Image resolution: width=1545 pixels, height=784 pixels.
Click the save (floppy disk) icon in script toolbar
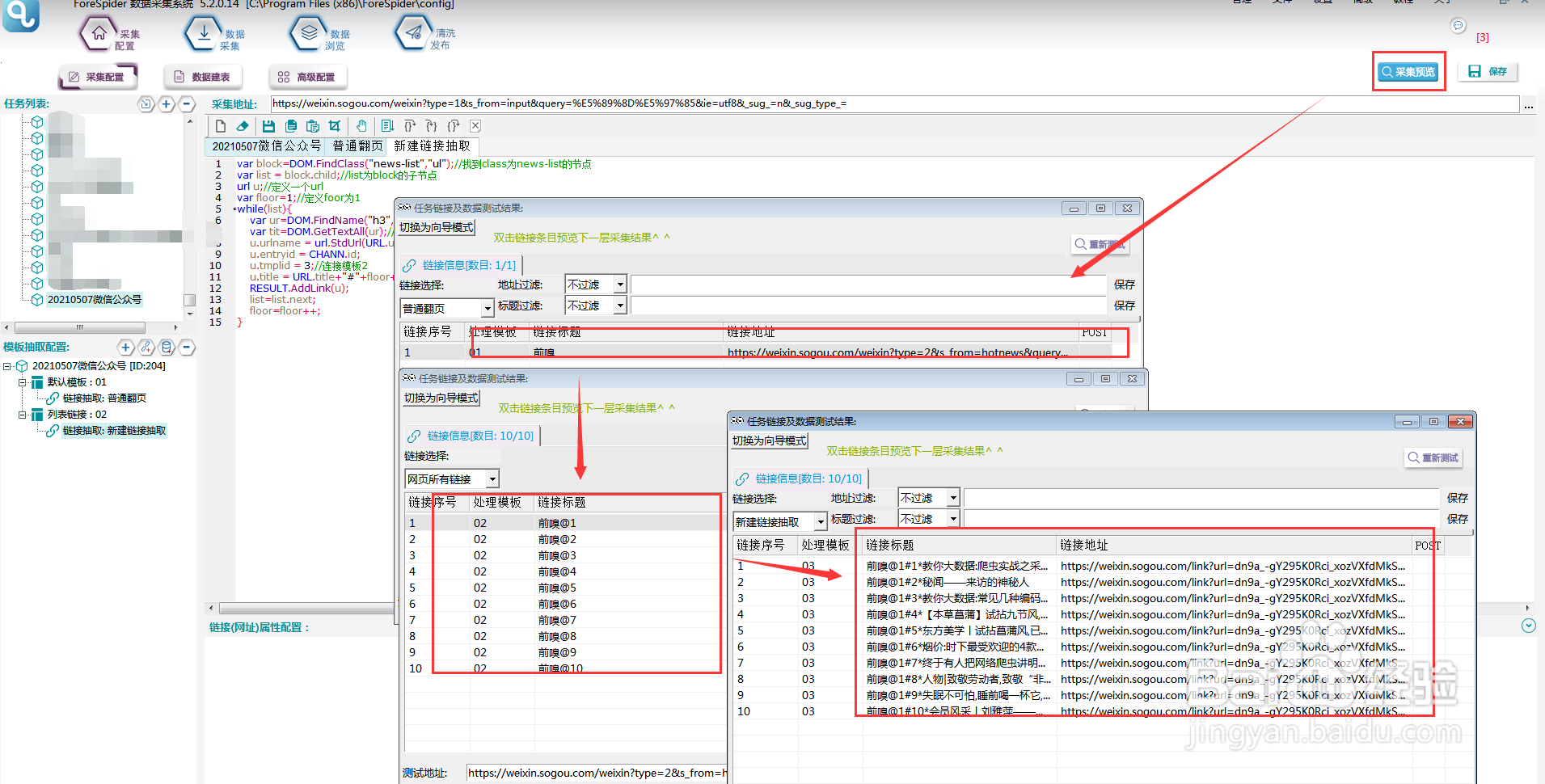coord(268,126)
